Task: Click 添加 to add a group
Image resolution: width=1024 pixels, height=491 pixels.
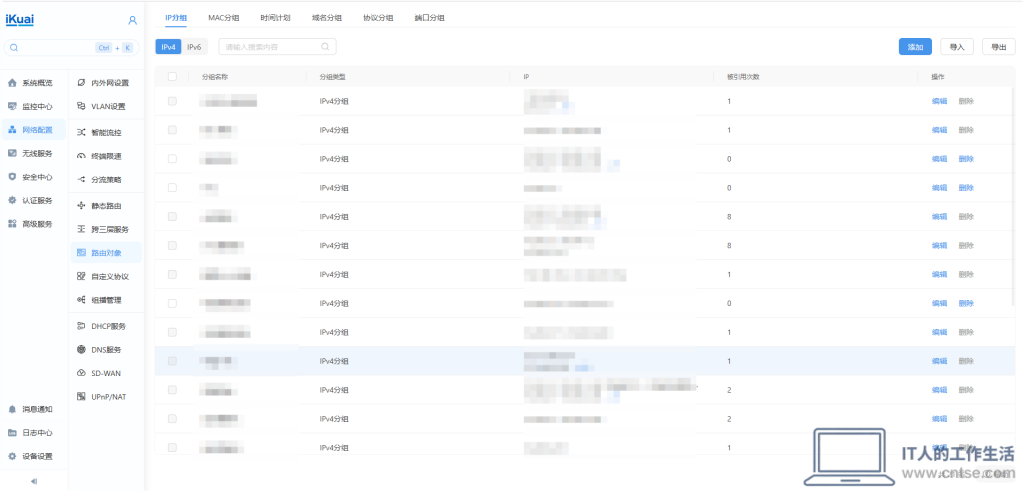Action: pyautogui.click(x=915, y=46)
